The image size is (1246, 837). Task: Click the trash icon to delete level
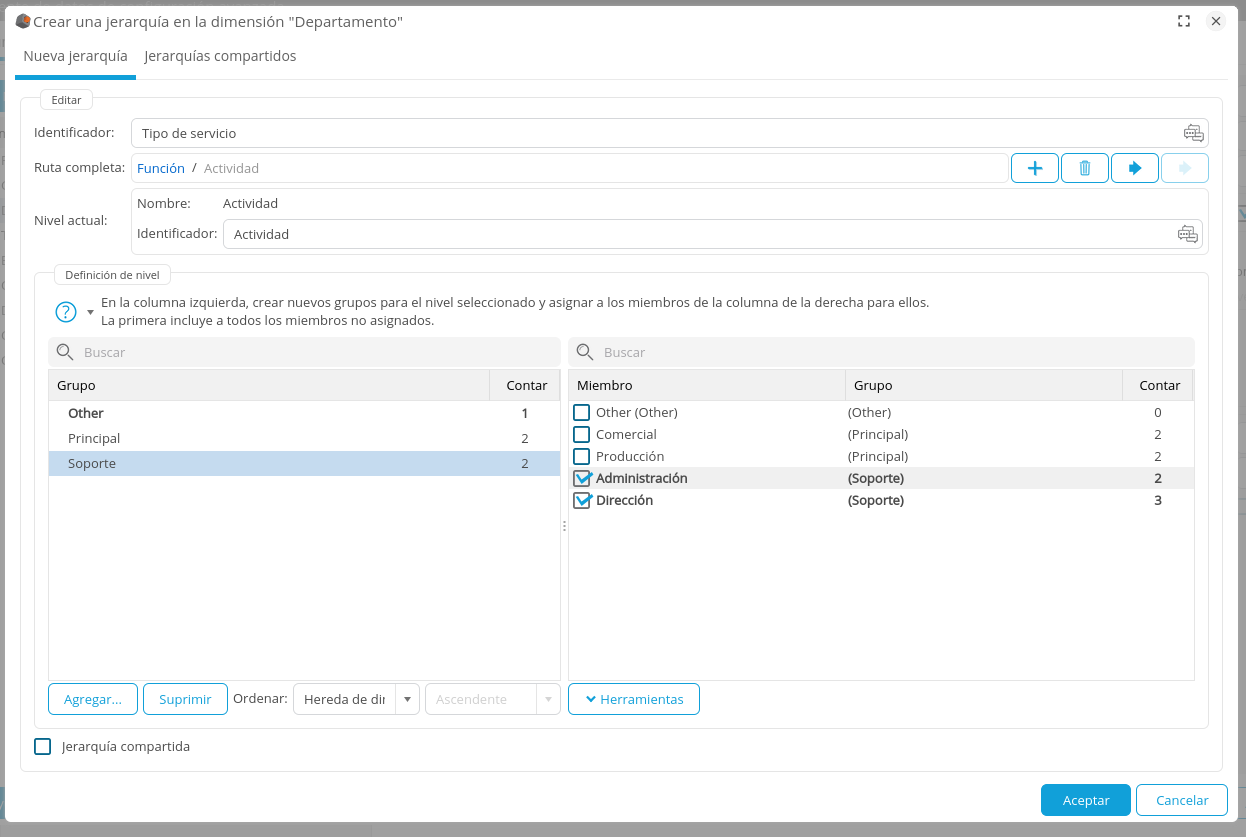tap(1084, 168)
